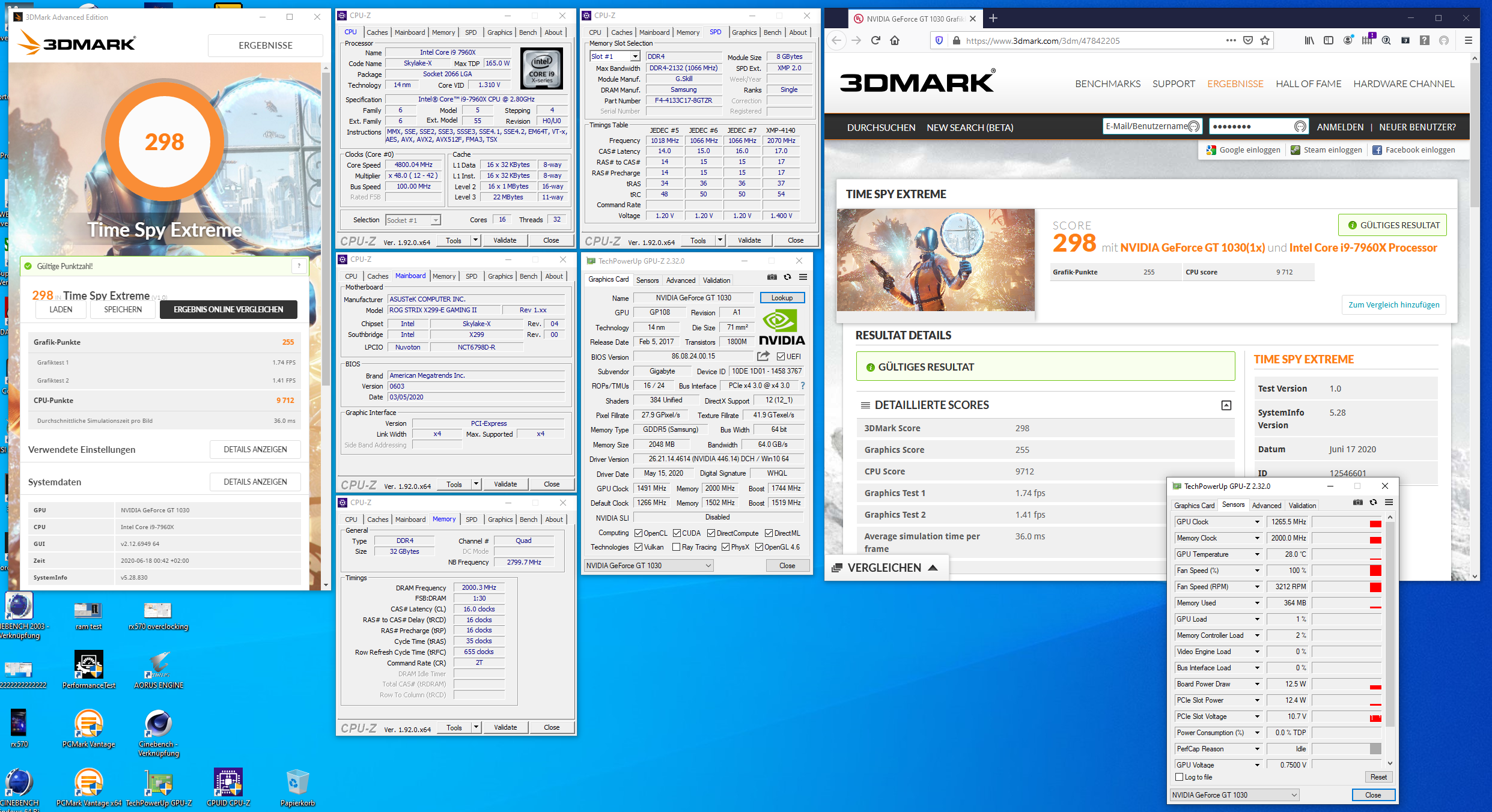Toggle the PhysX checkbox in GPU-Z

(726, 547)
